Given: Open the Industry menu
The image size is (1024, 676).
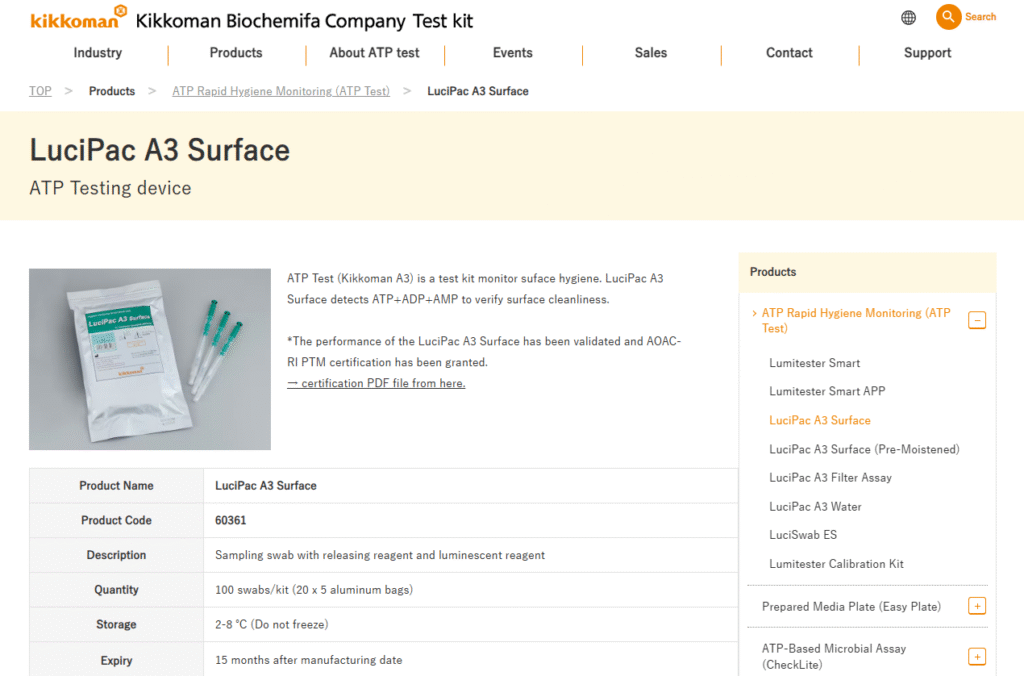Looking at the screenshot, I should 98,53.
